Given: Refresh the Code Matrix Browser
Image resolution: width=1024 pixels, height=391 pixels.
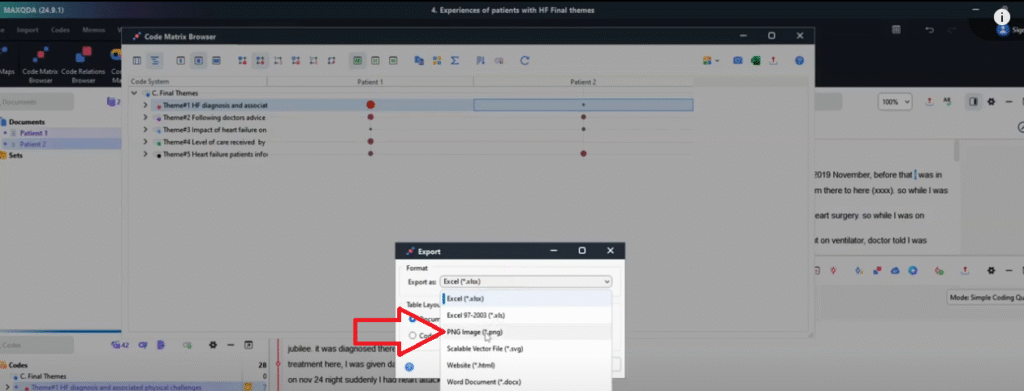Looking at the screenshot, I should pos(524,61).
